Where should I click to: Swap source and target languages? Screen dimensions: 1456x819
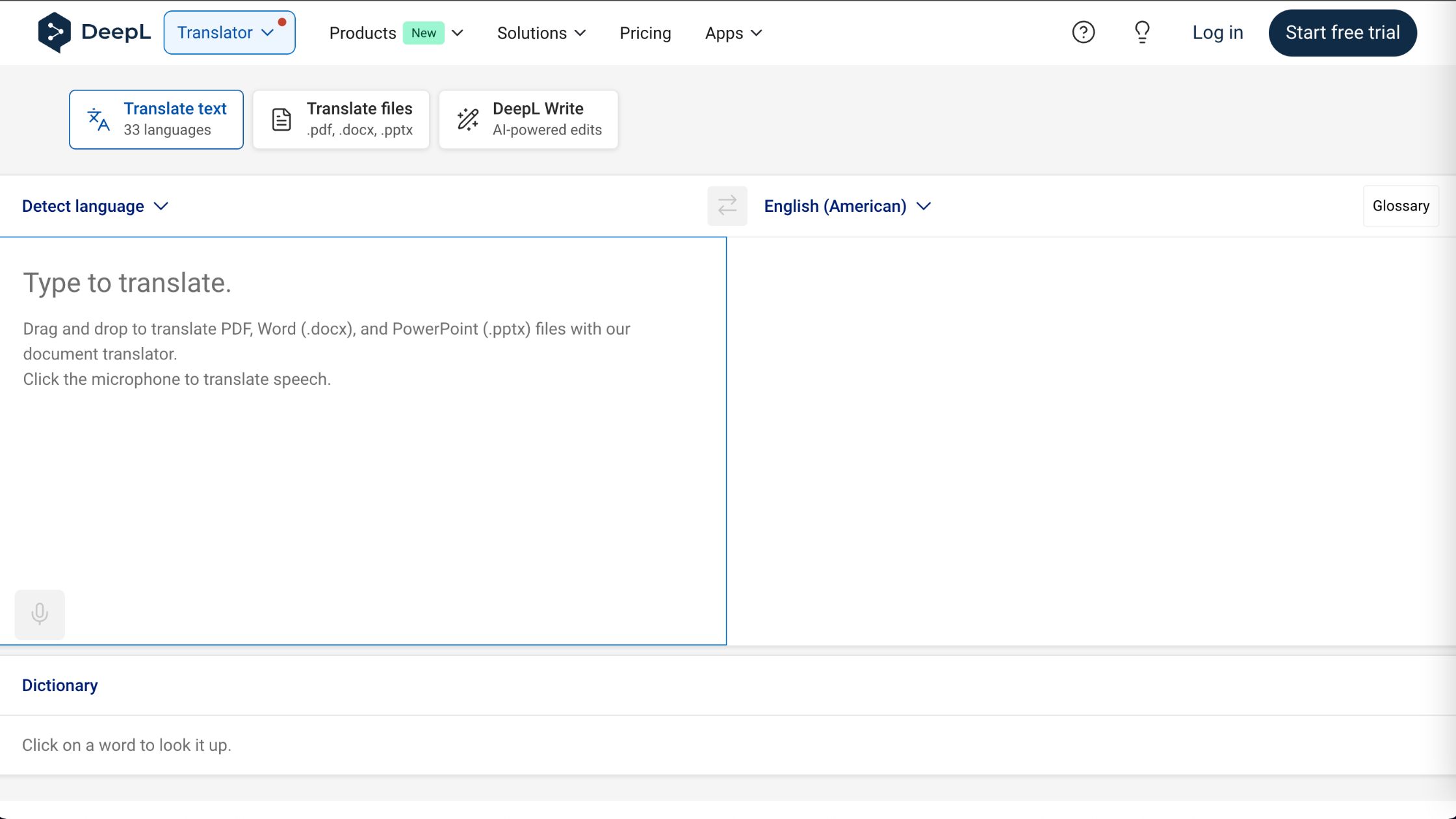(727, 206)
